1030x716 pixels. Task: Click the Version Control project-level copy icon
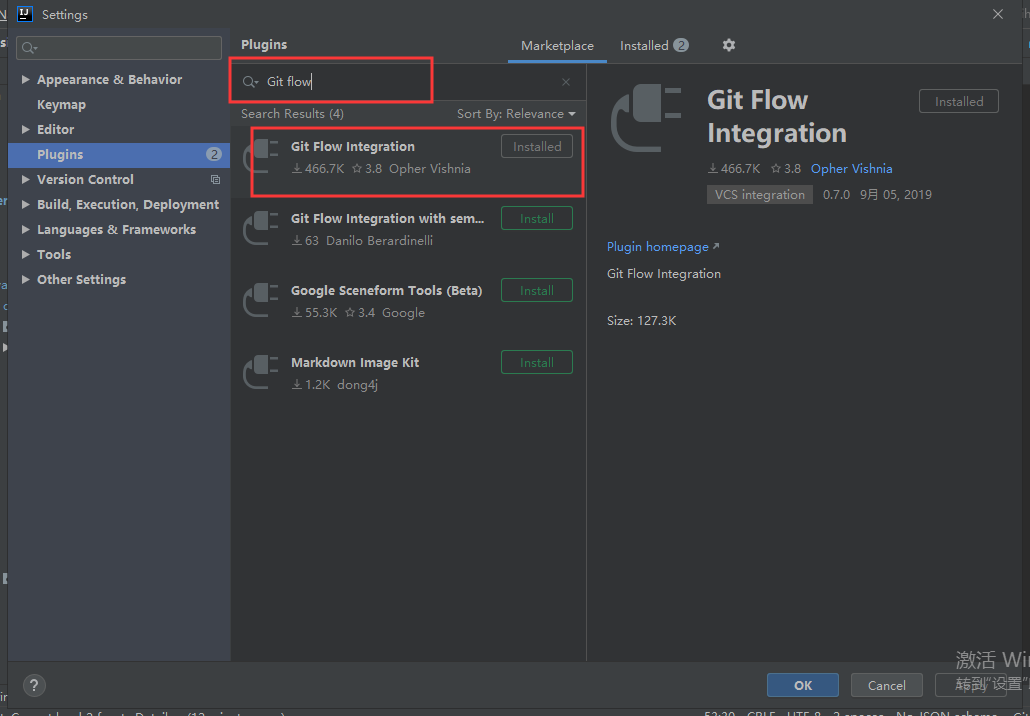click(x=215, y=179)
